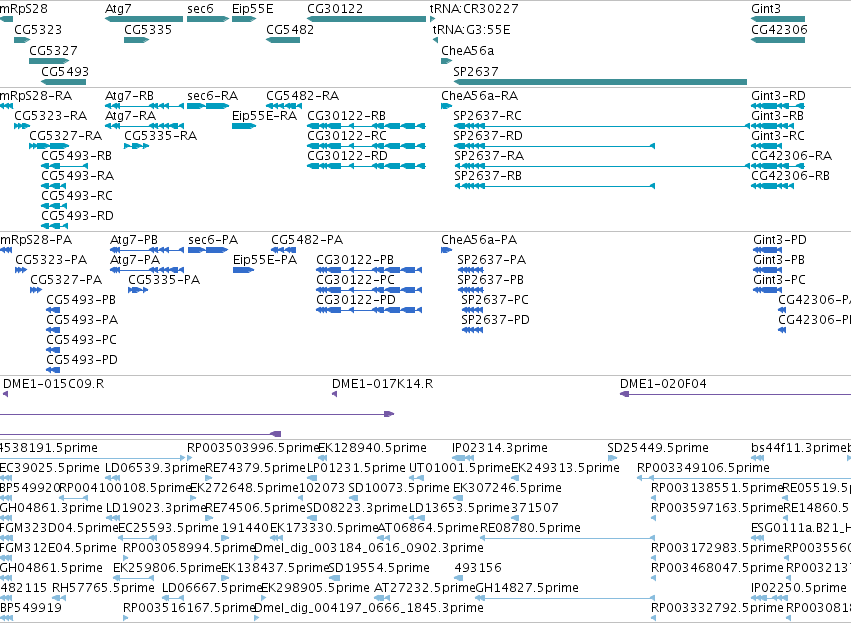This screenshot has height=623, width=851.
Task: Select the RP003058994.5prime label
Action: tap(189, 548)
